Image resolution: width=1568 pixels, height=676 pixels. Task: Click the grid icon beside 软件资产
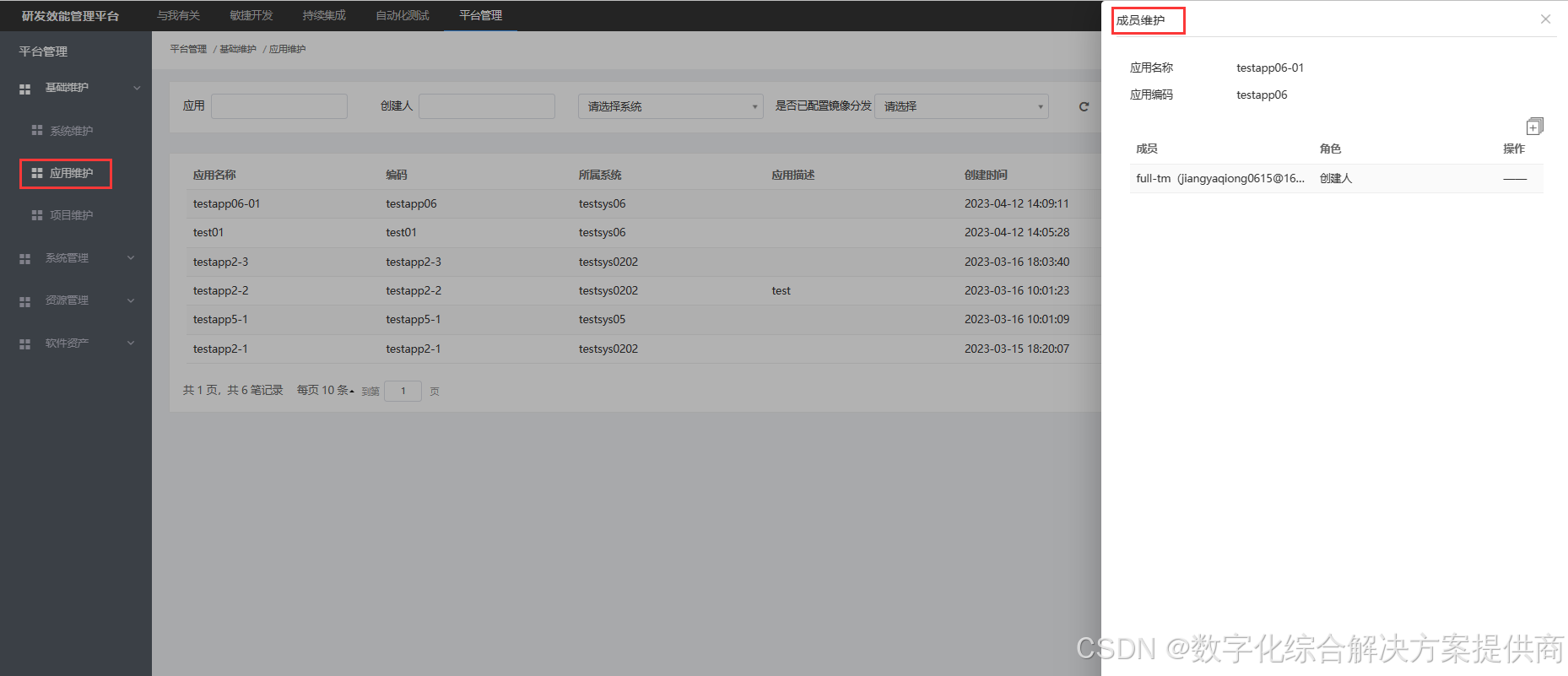(x=25, y=343)
